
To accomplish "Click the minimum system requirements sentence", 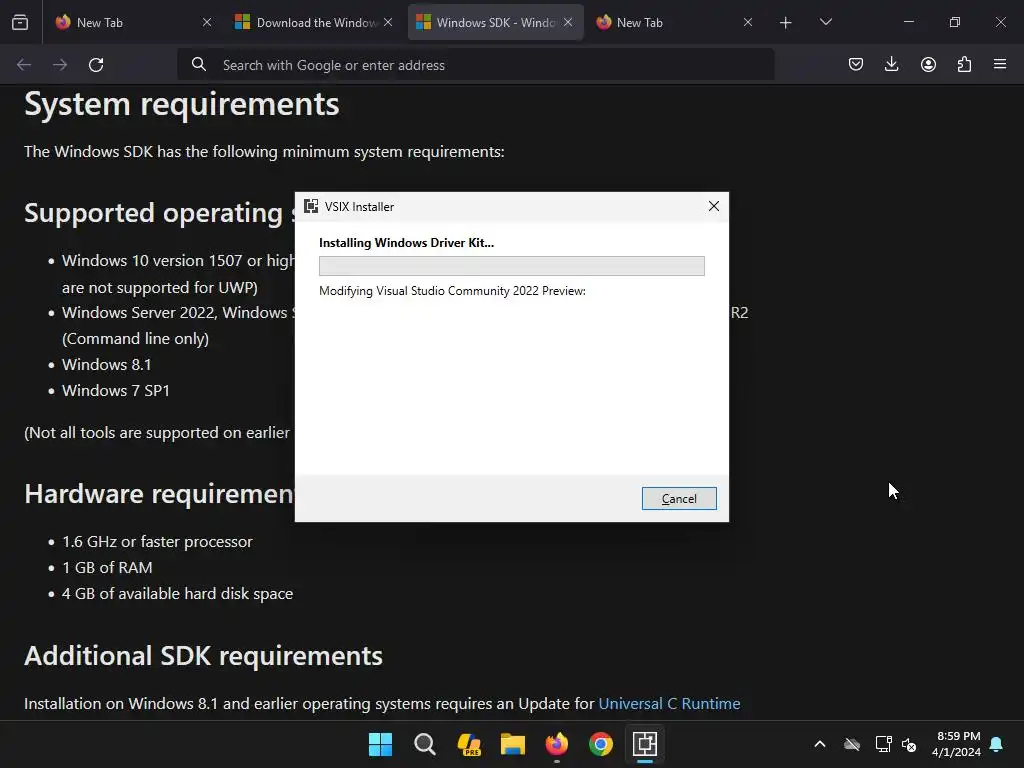I will [264, 152].
